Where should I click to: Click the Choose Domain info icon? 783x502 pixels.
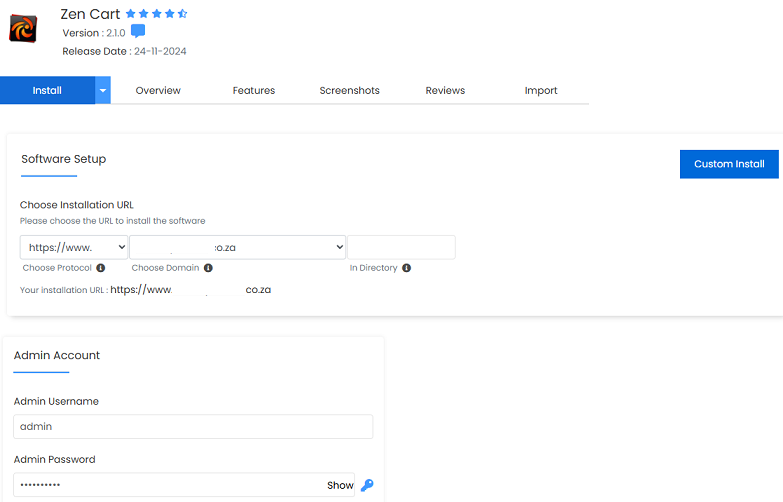coord(208,268)
